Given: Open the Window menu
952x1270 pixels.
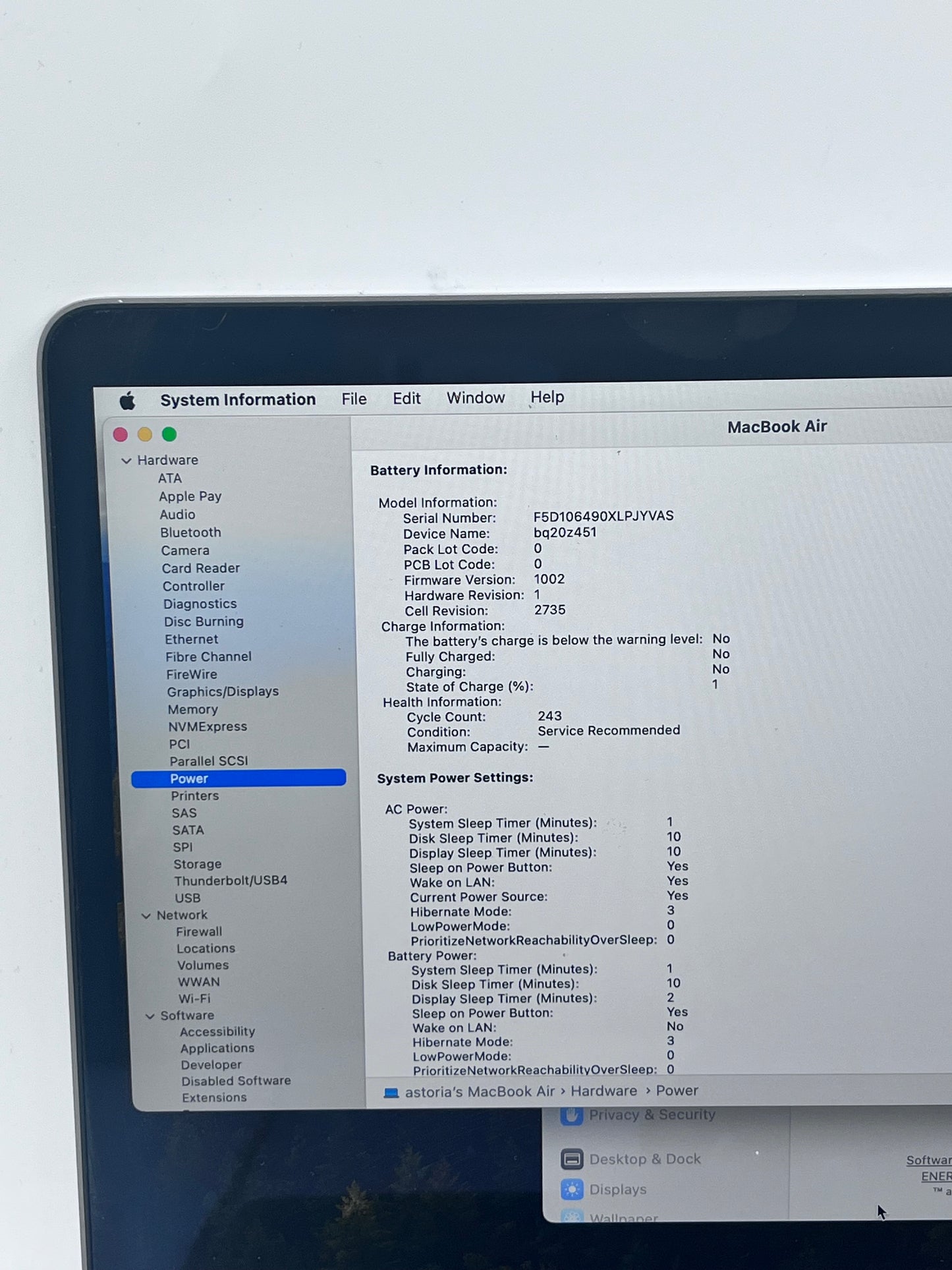Looking at the screenshot, I should pyautogui.click(x=476, y=397).
